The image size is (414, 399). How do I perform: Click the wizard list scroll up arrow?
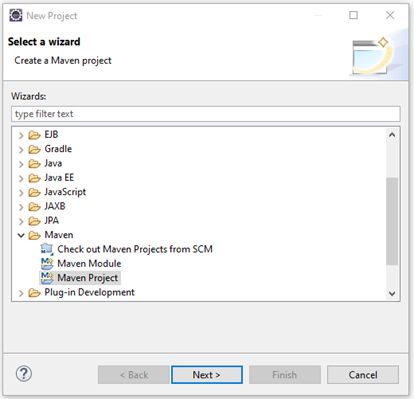tap(392, 135)
